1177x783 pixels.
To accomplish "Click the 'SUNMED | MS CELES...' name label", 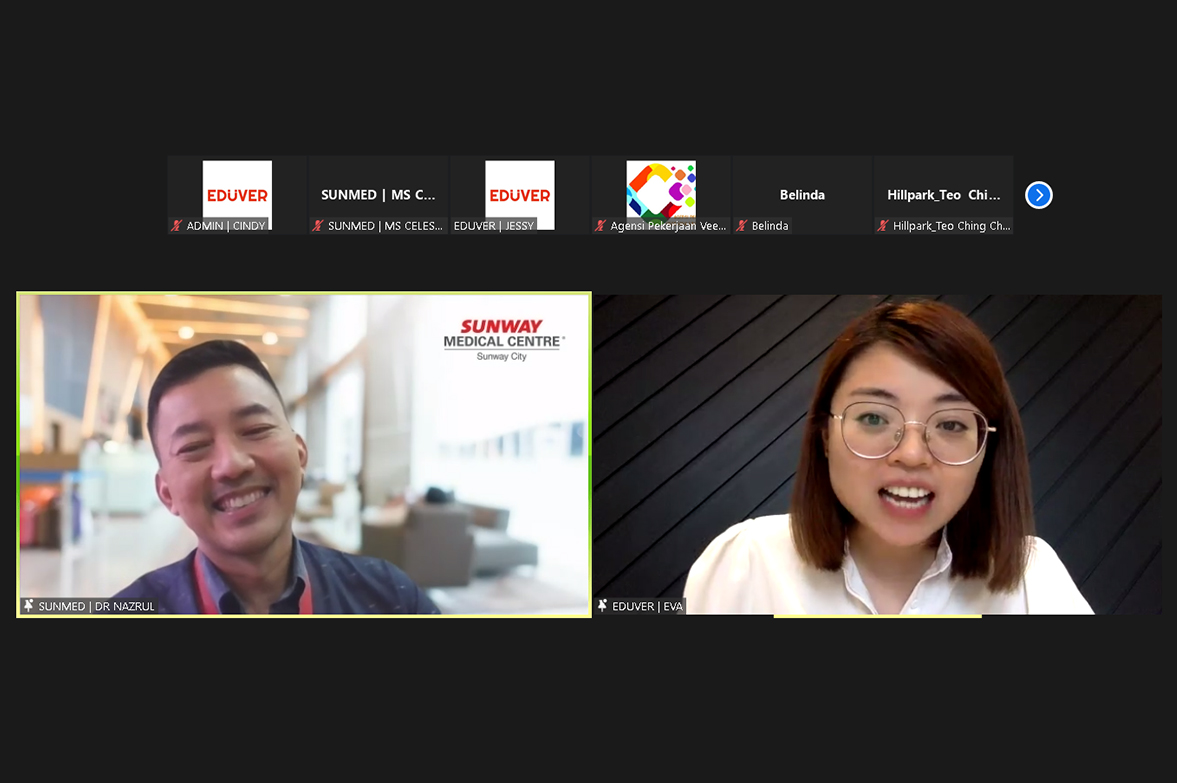I will (x=385, y=225).
